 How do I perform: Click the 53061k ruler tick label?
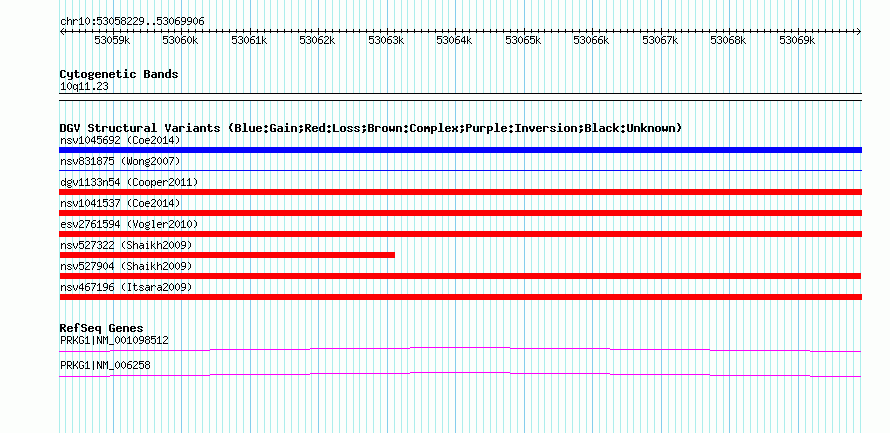(x=249, y=40)
